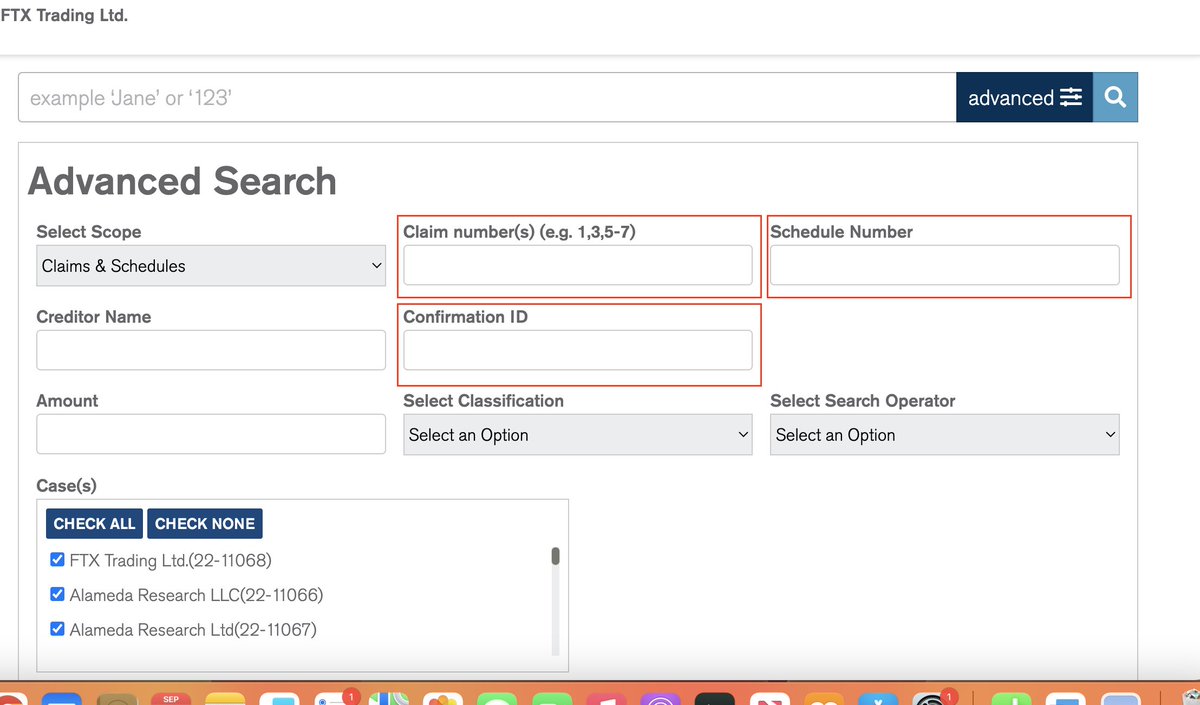The height and width of the screenshot is (705, 1200).
Task: Click the magnifying glass search button
Action: pos(1115,98)
